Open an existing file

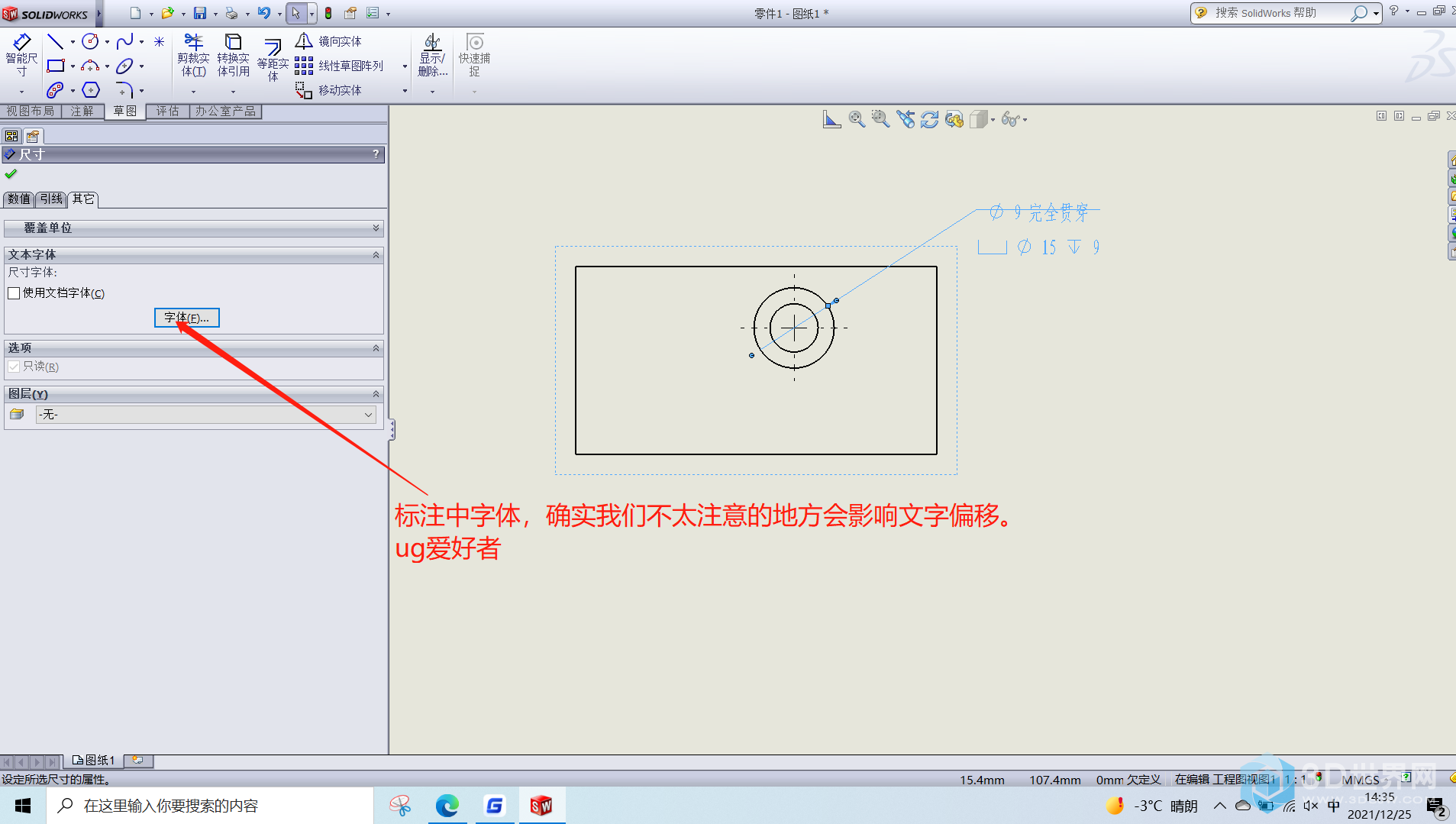(167, 13)
